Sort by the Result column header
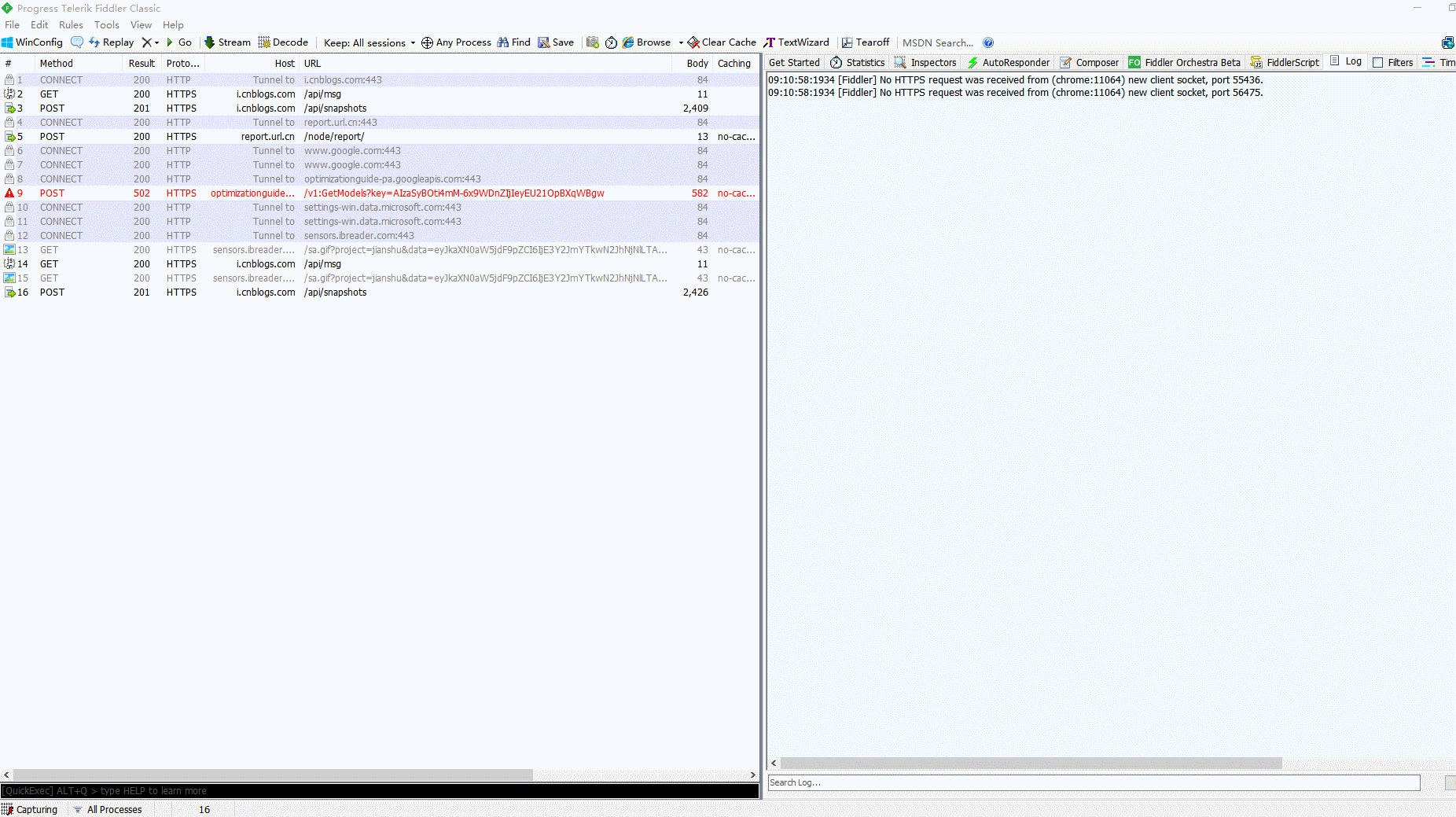 point(142,64)
